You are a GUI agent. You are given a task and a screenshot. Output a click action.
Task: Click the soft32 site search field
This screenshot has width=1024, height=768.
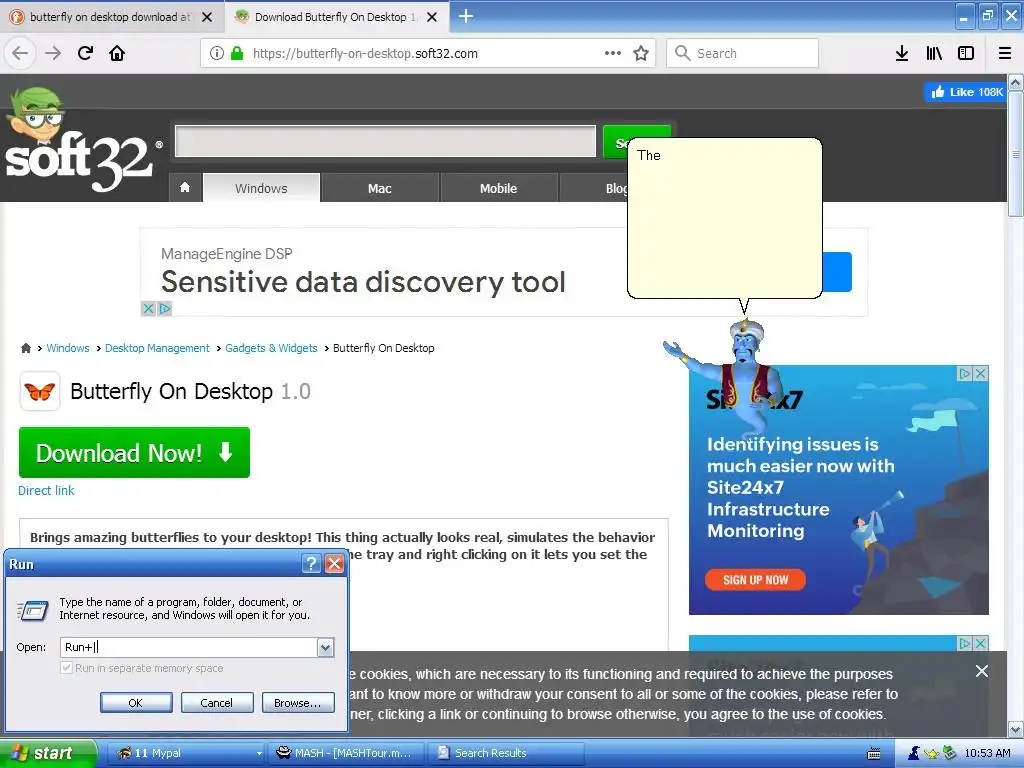385,141
